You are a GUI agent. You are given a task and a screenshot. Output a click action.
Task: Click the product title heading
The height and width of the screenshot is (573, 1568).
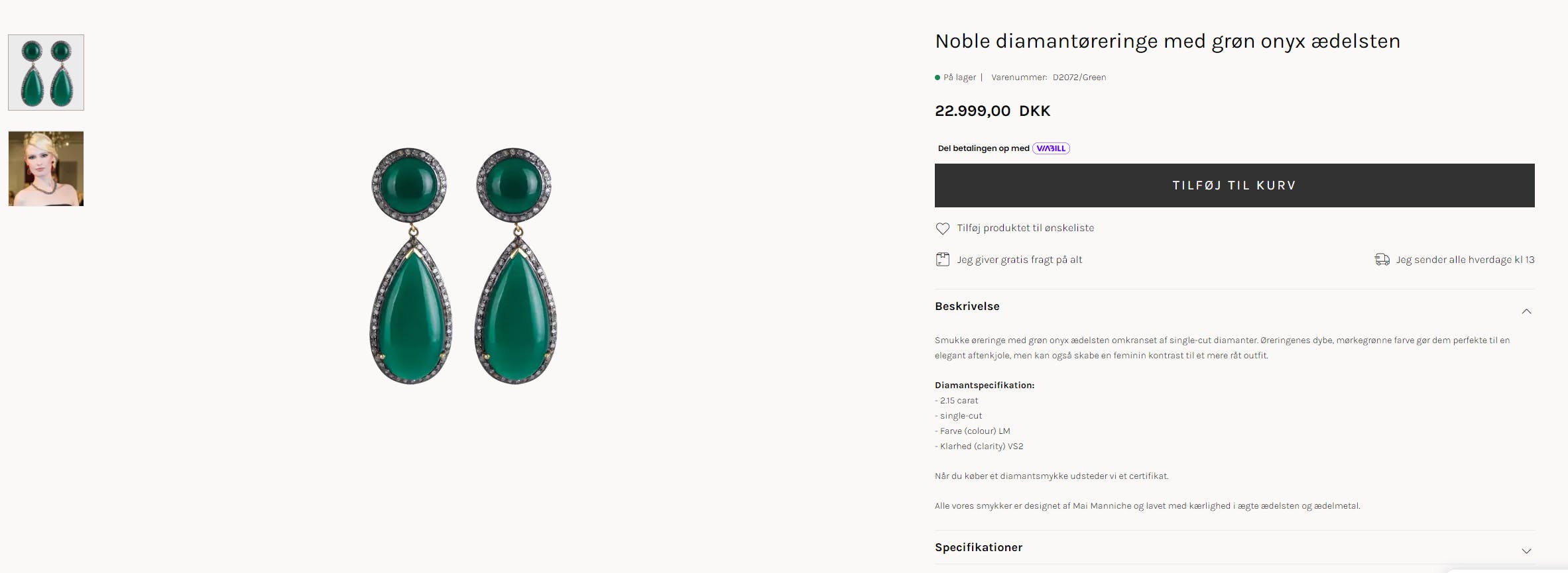point(1167,41)
